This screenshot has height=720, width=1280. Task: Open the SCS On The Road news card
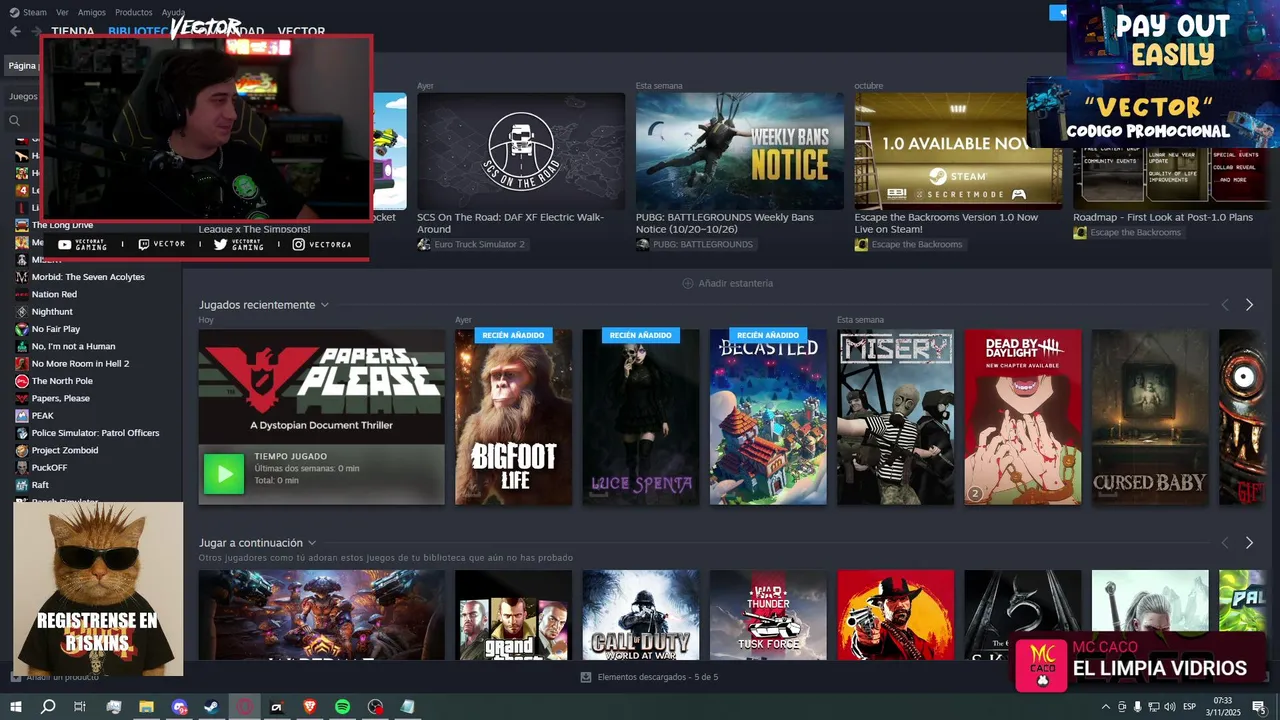[x=521, y=151]
